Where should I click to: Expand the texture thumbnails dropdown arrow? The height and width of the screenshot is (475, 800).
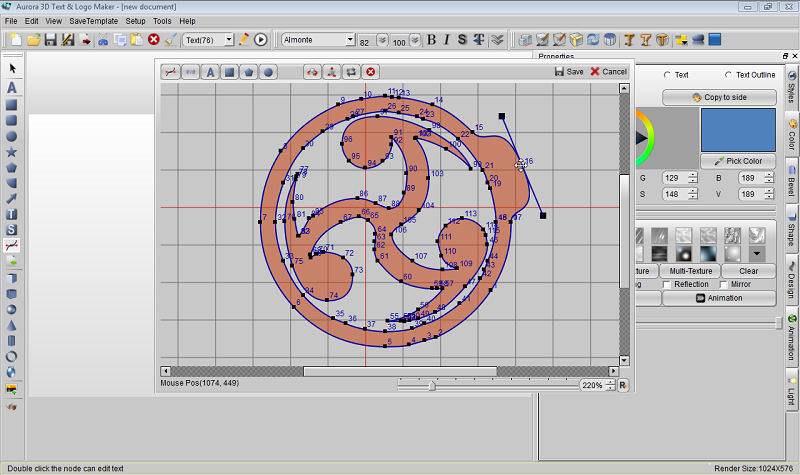757,254
